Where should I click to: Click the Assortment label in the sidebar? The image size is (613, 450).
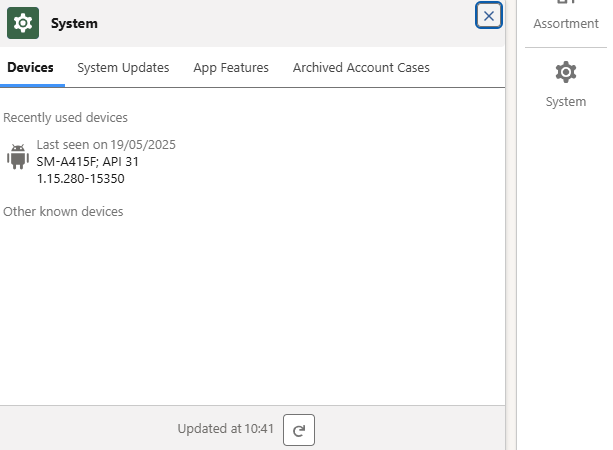tap(565, 24)
